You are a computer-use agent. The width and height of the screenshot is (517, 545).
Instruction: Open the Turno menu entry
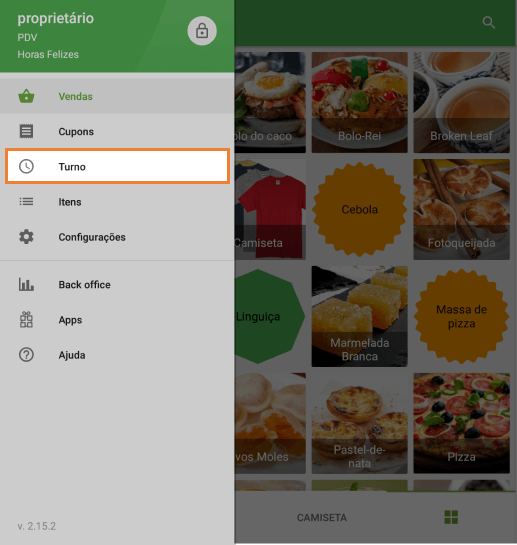click(x=117, y=166)
